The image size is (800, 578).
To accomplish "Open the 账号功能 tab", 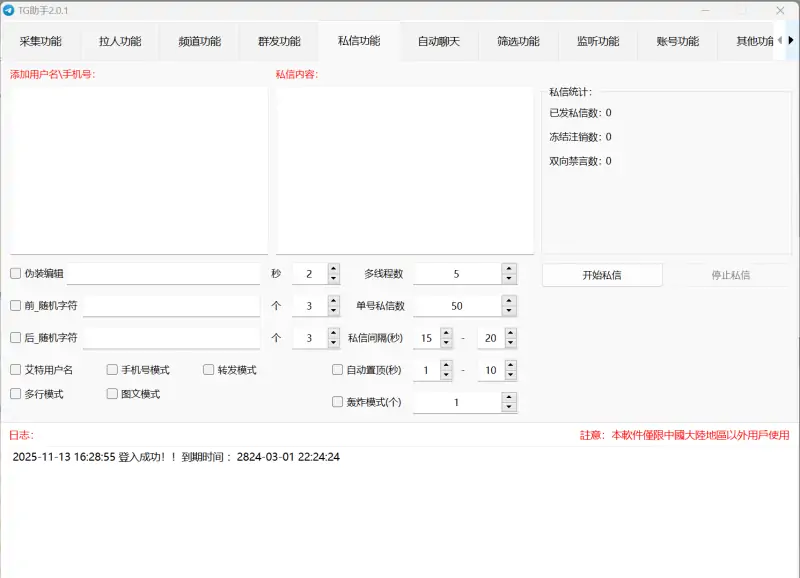I will (676, 42).
